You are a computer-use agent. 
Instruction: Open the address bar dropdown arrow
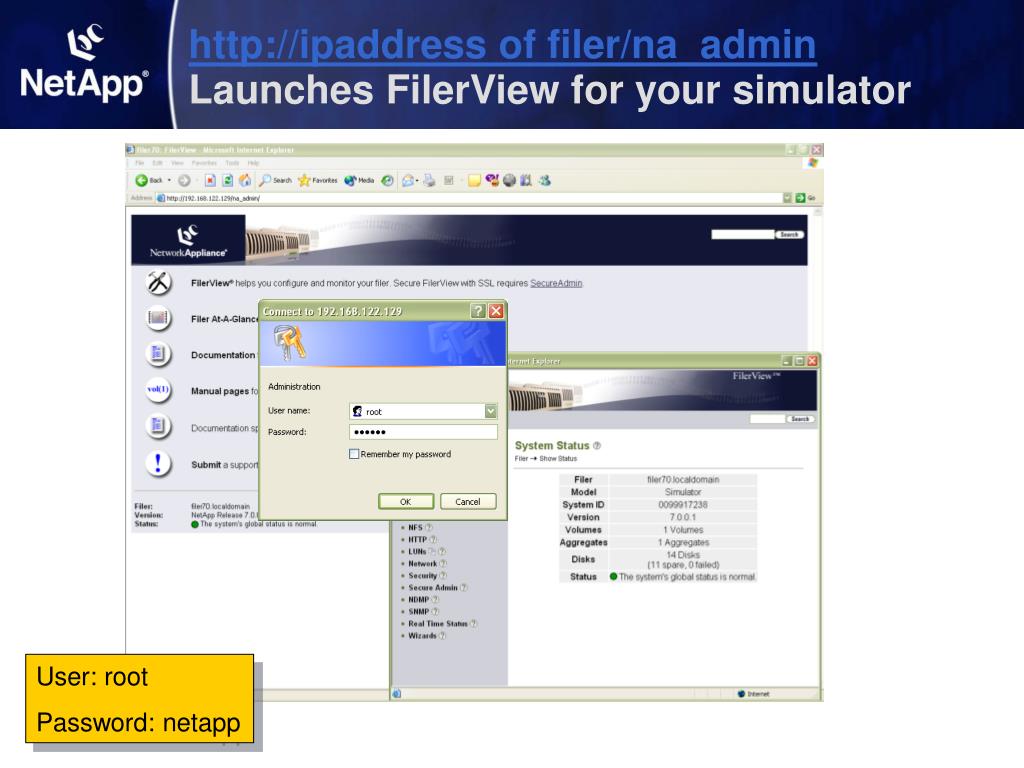pos(787,198)
